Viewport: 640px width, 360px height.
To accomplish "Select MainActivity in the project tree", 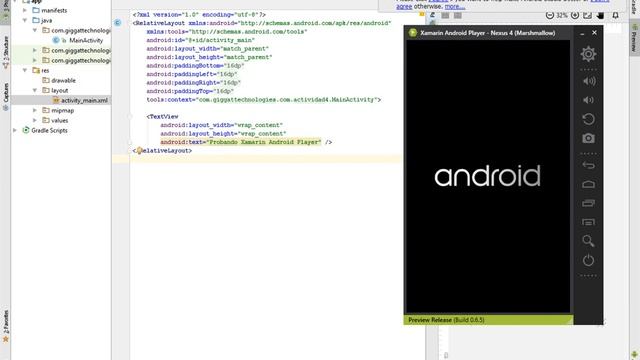I will click(x=86, y=40).
